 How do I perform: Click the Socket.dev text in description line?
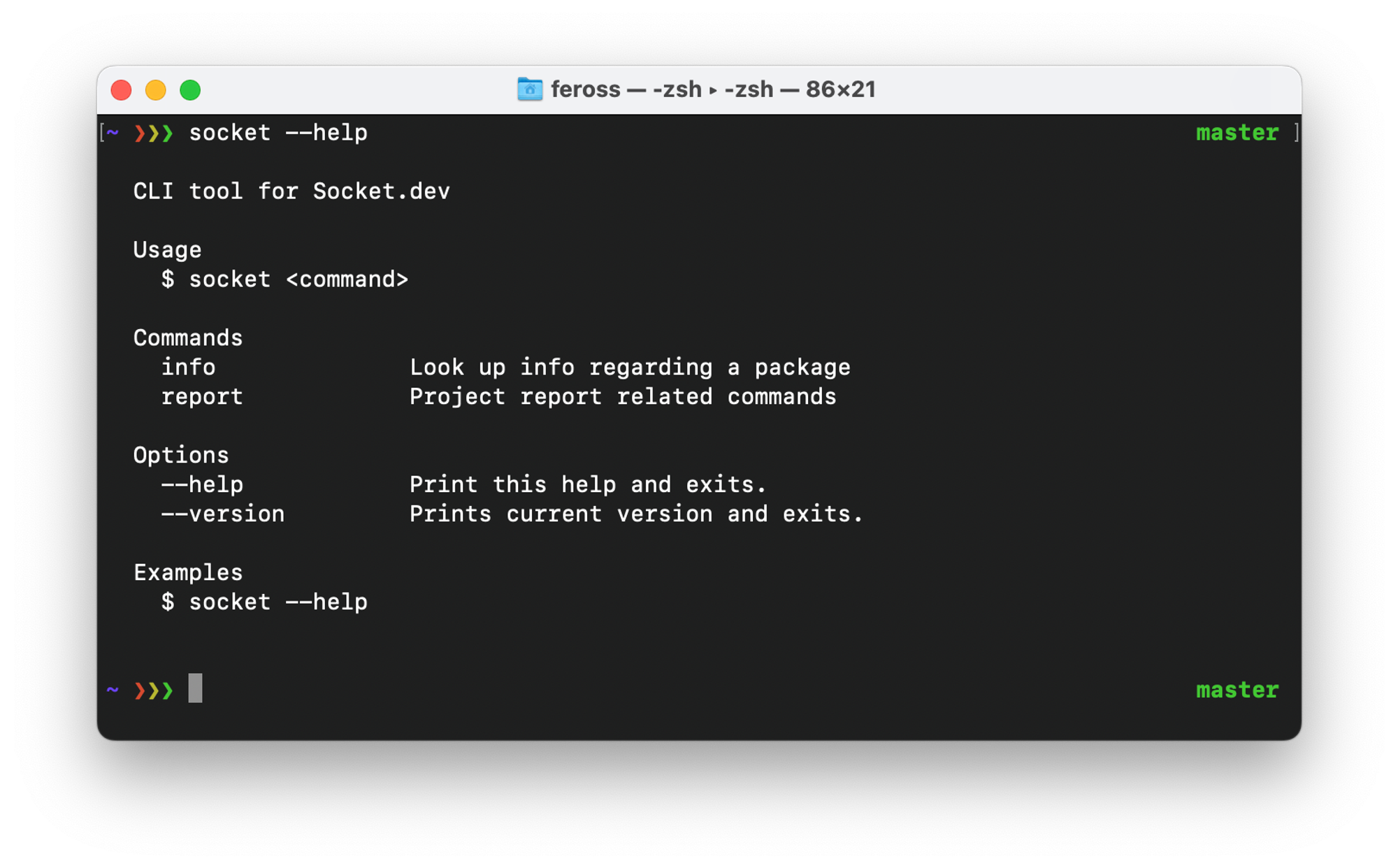point(381,191)
